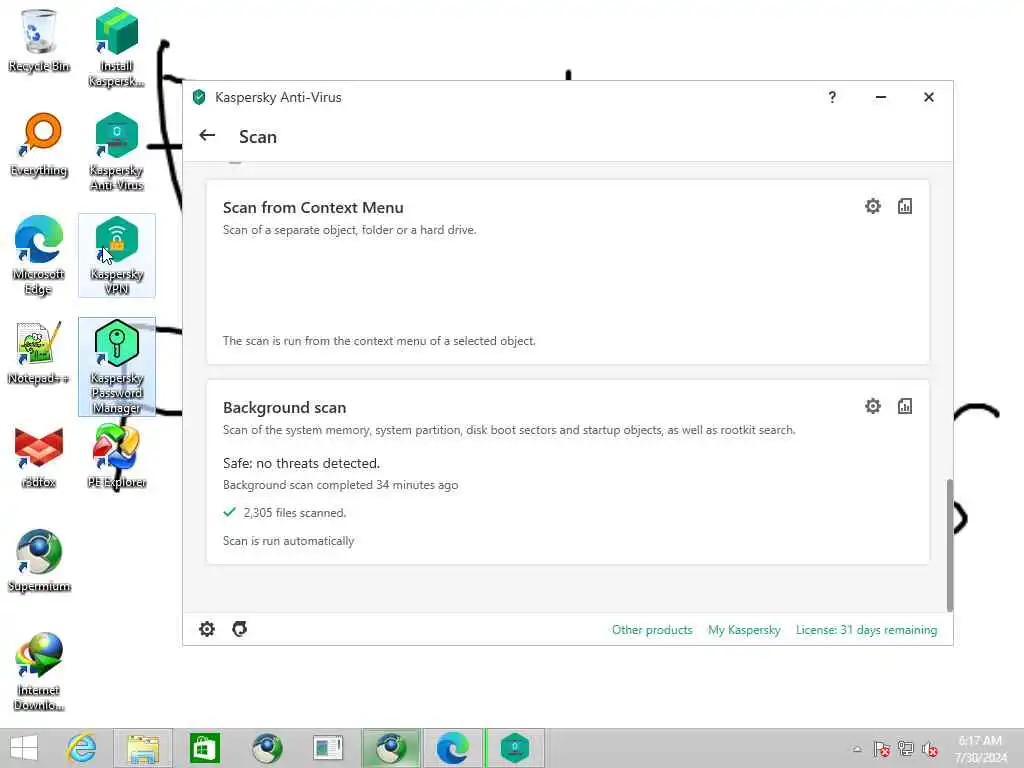Viewport: 1024px width, 768px height.
Task: Click the Kaspersky Anti-Virus title text
Action: pos(278,97)
